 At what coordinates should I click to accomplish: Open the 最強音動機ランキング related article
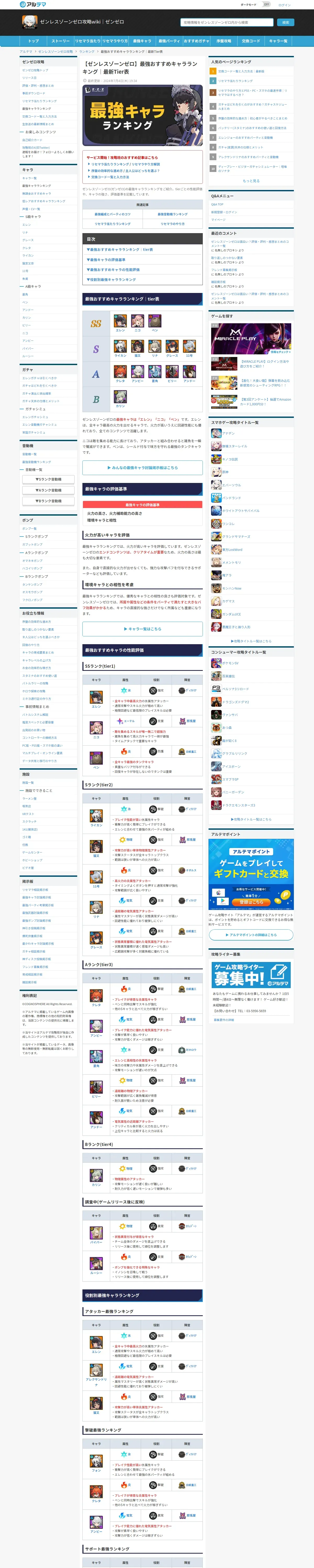pos(172,214)
